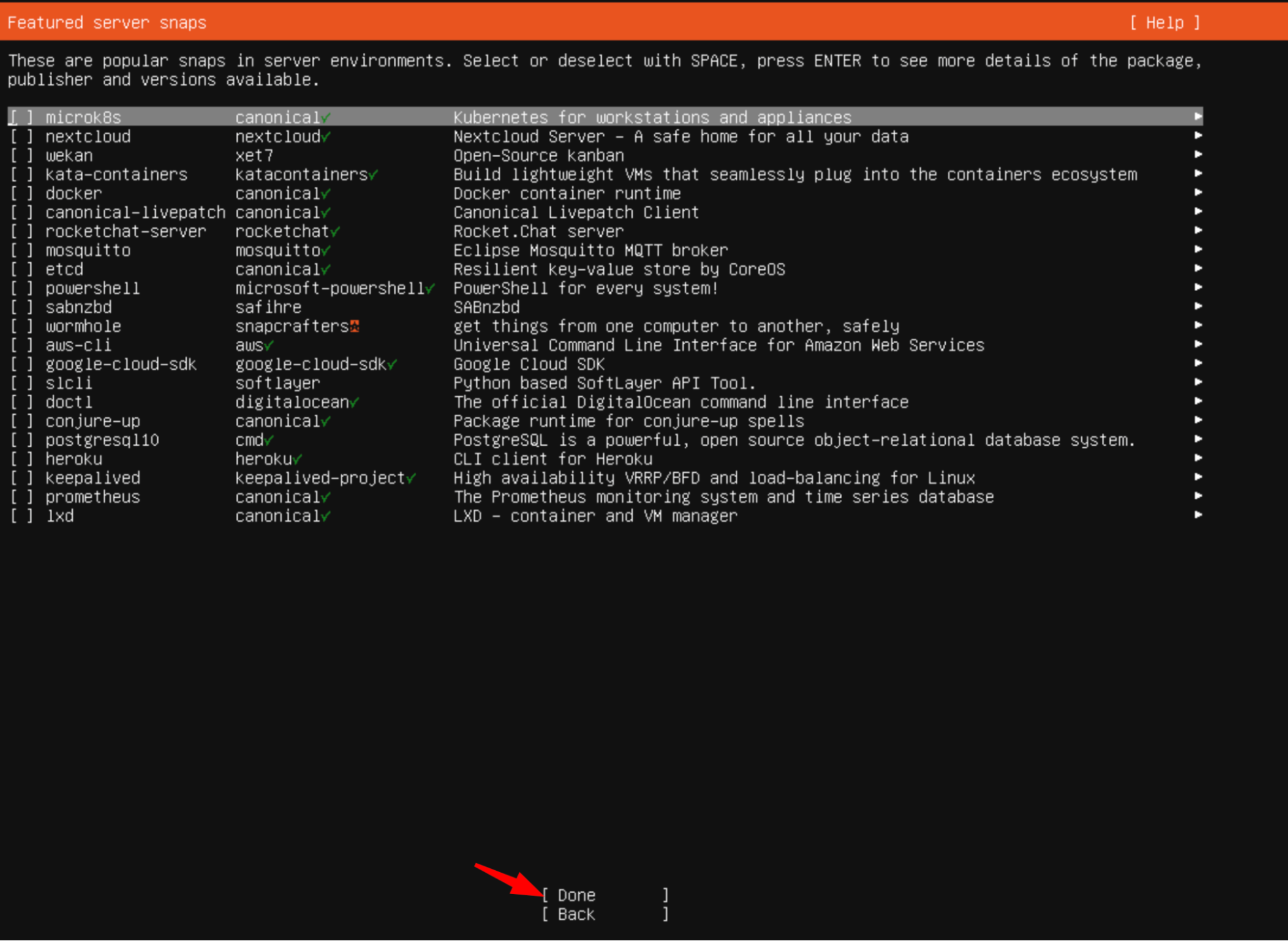1288x941 pixels.
Task: Show details arrow for heroku row
Action: click(x=1198, y=458)
